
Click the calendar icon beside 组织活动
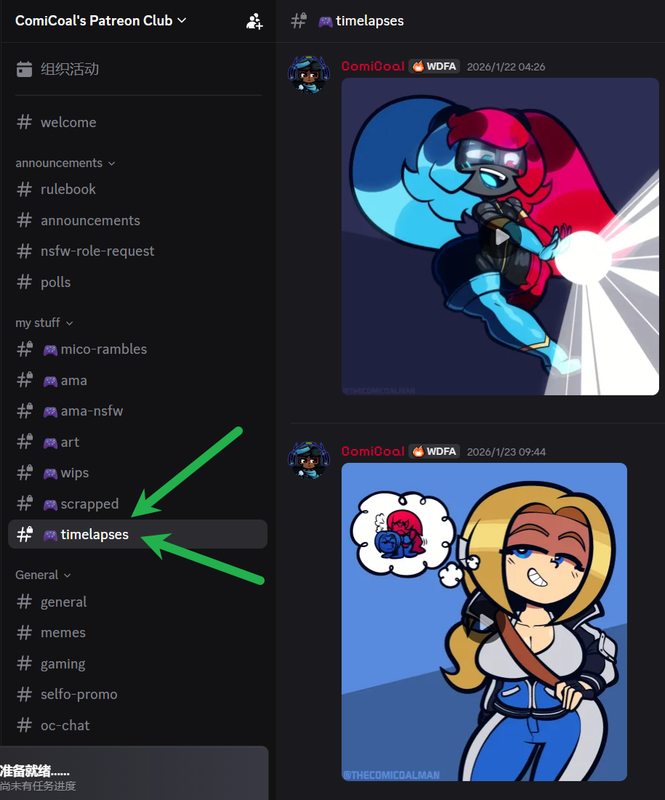coord(24,69)
